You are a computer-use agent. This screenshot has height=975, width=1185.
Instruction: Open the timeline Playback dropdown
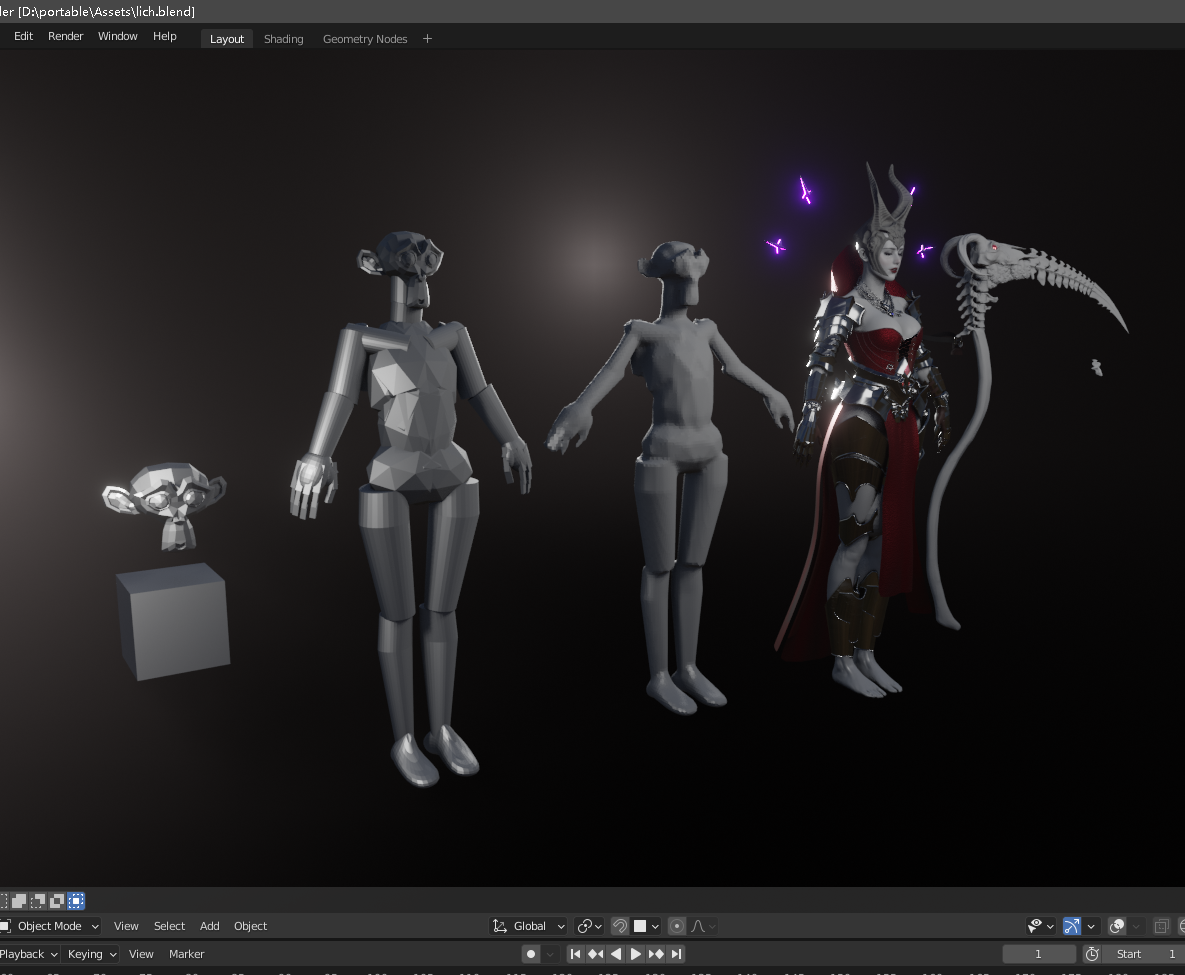point(28,954)
